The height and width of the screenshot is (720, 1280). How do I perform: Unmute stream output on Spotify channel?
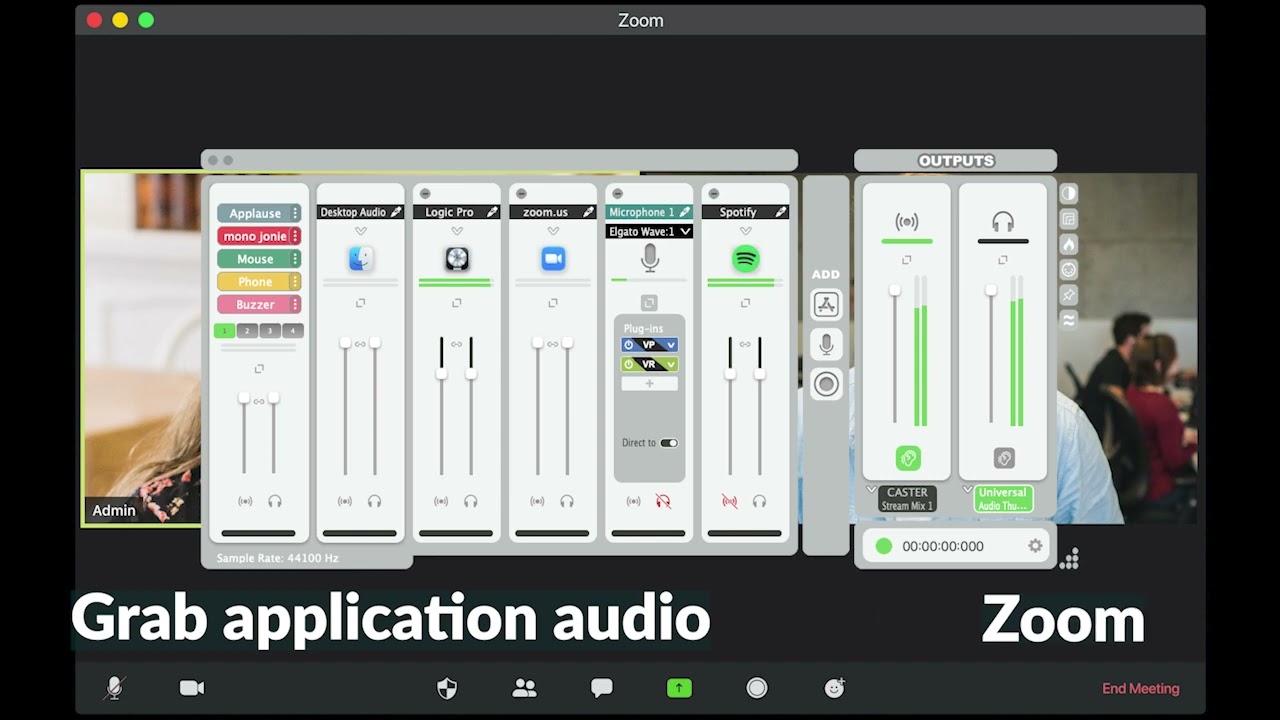click(x=729, y=501)
